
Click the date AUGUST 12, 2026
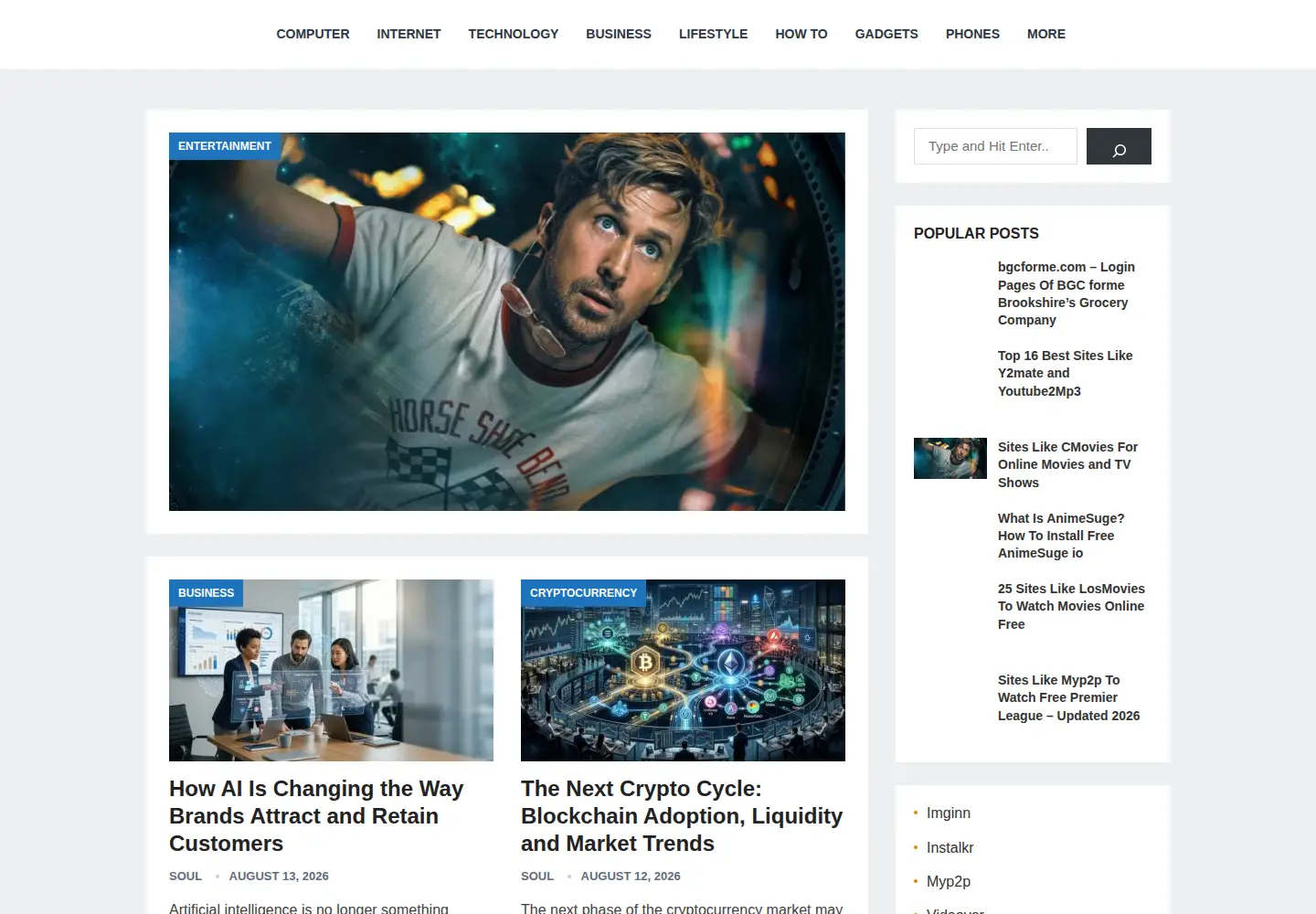tap(631, 876)
